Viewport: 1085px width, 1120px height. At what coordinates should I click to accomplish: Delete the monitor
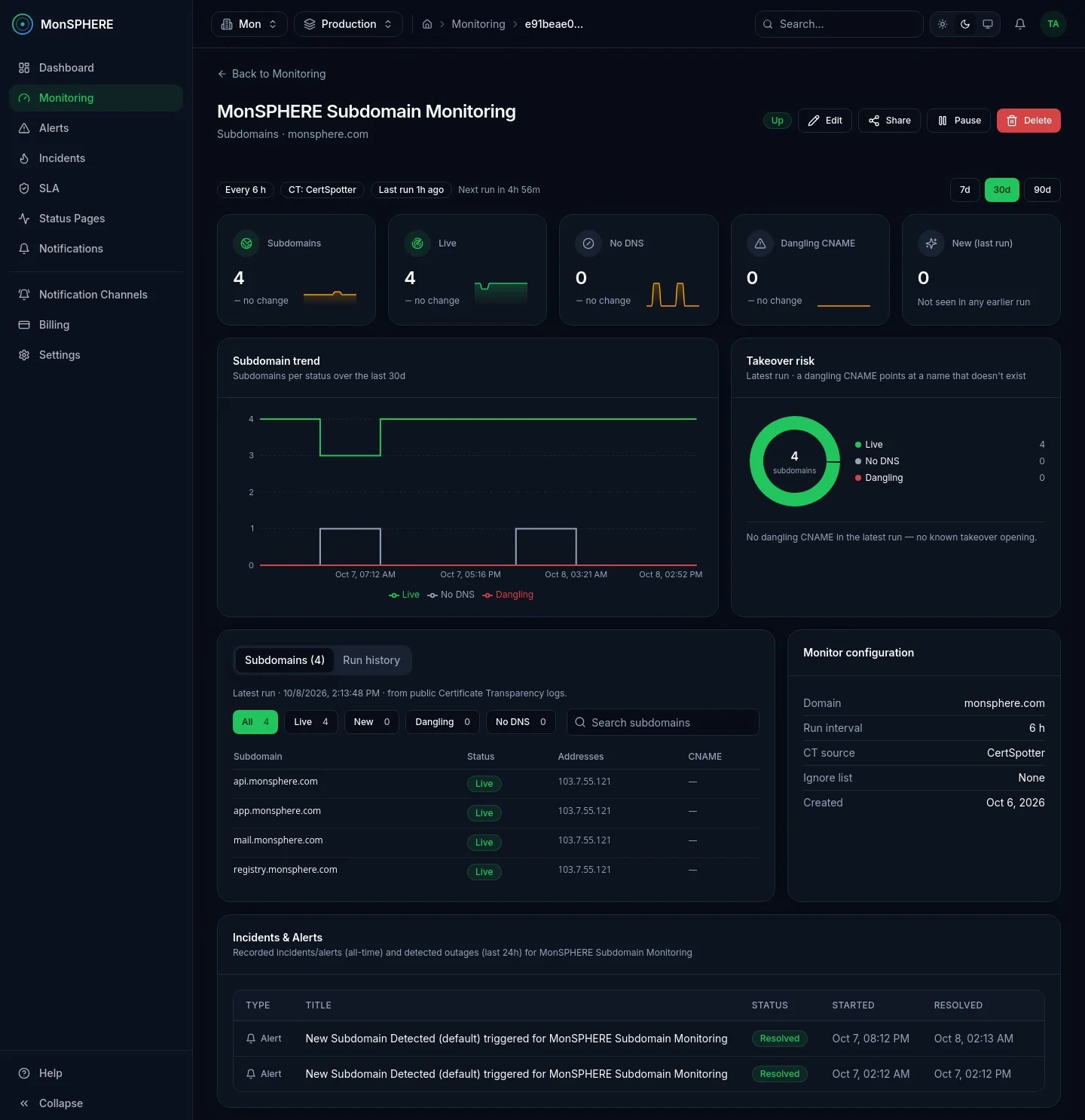pos(1028,121)
